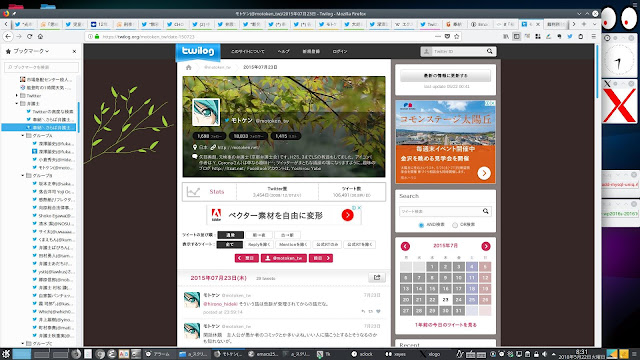Show site information icon in URL bar
Image resolution: width=640 pixels, height=360 pixels.
tap(90, 36)
